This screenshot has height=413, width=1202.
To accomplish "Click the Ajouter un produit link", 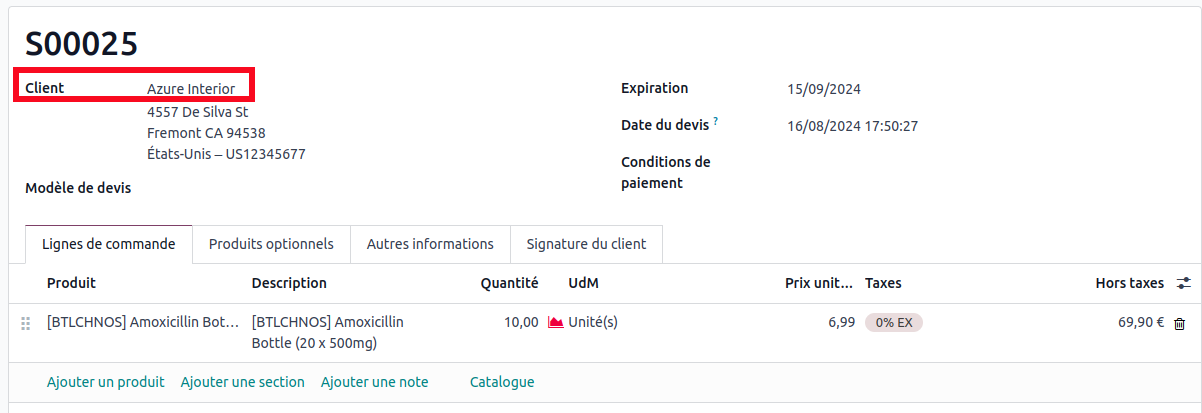I will (x=106, y=382).
